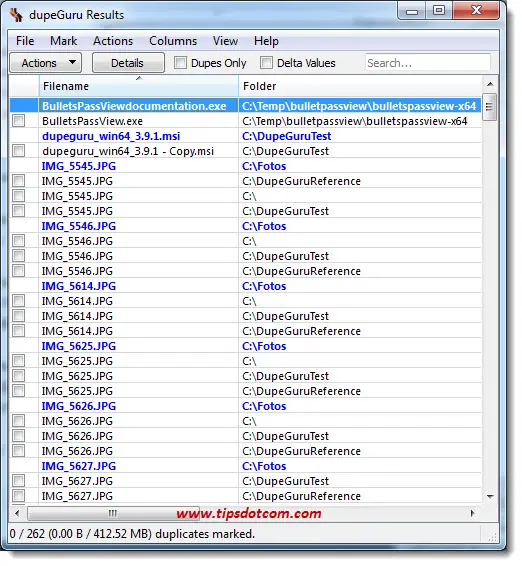Open the Columns menu
This screenshot has width=522, height=566.
coord(173,41)
